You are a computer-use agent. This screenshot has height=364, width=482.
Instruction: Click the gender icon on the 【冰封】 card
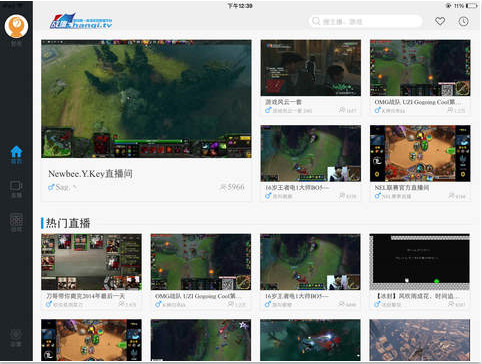click(377, 304)
